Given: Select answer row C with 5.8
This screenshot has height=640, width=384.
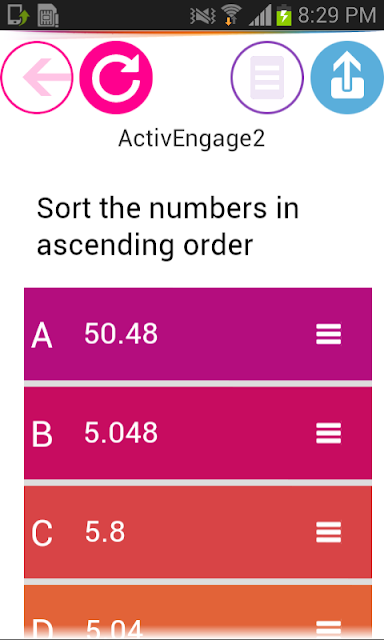Looking at the screenshot, I should coord(198,532).
